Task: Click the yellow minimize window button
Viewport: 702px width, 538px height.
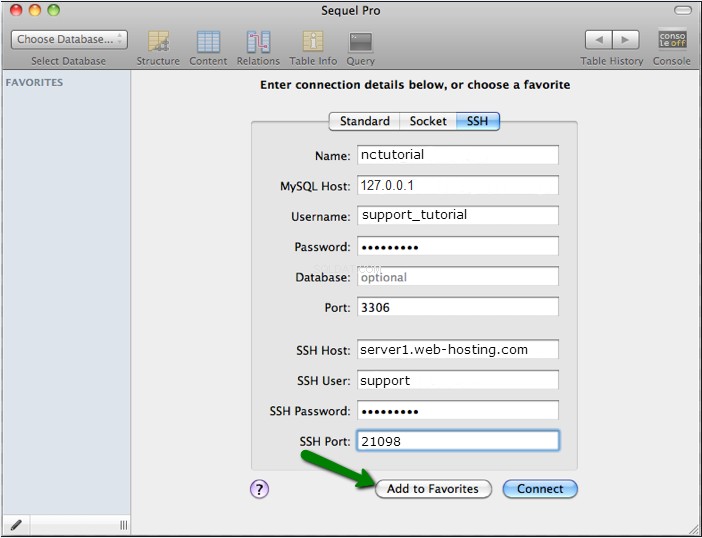Action: pos(34,10)
